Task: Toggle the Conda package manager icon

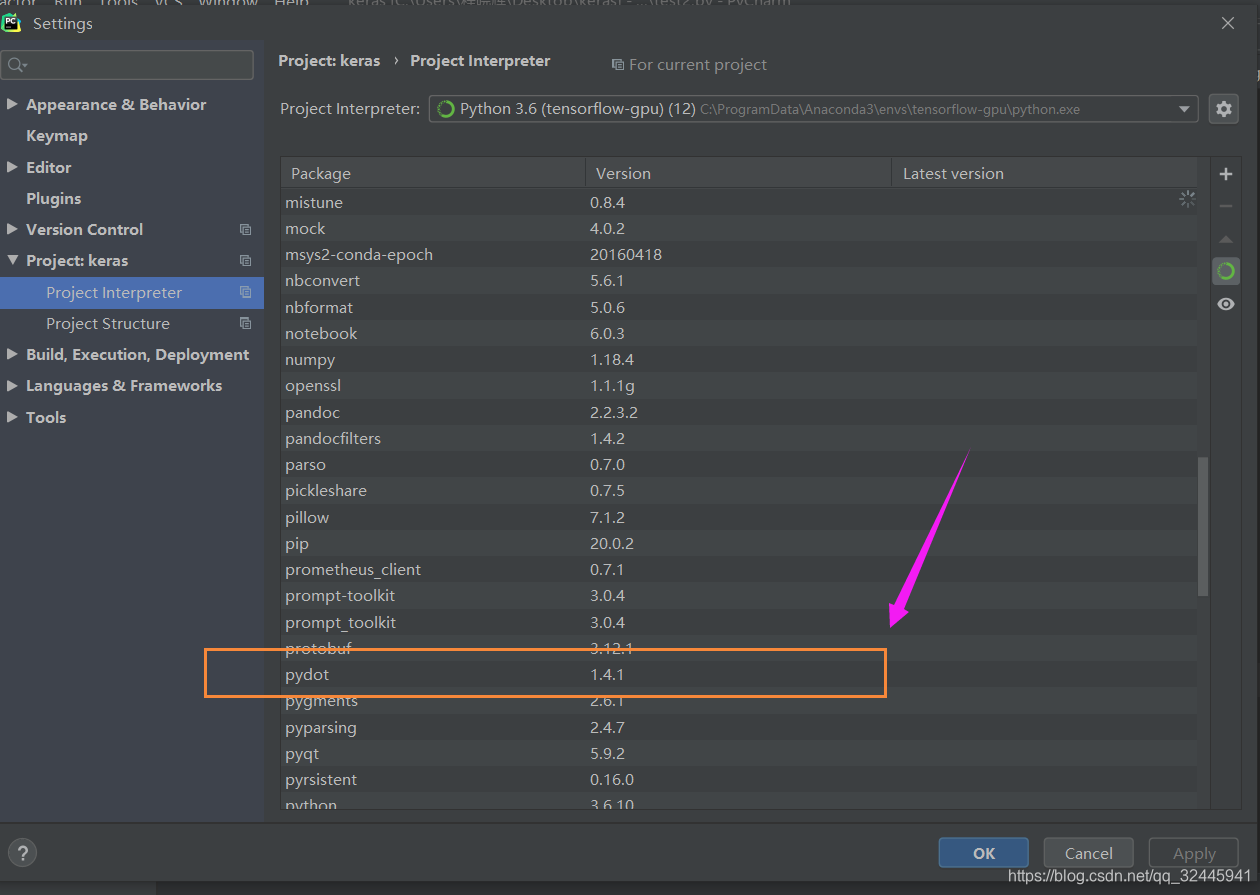Action: point(1226,271)
